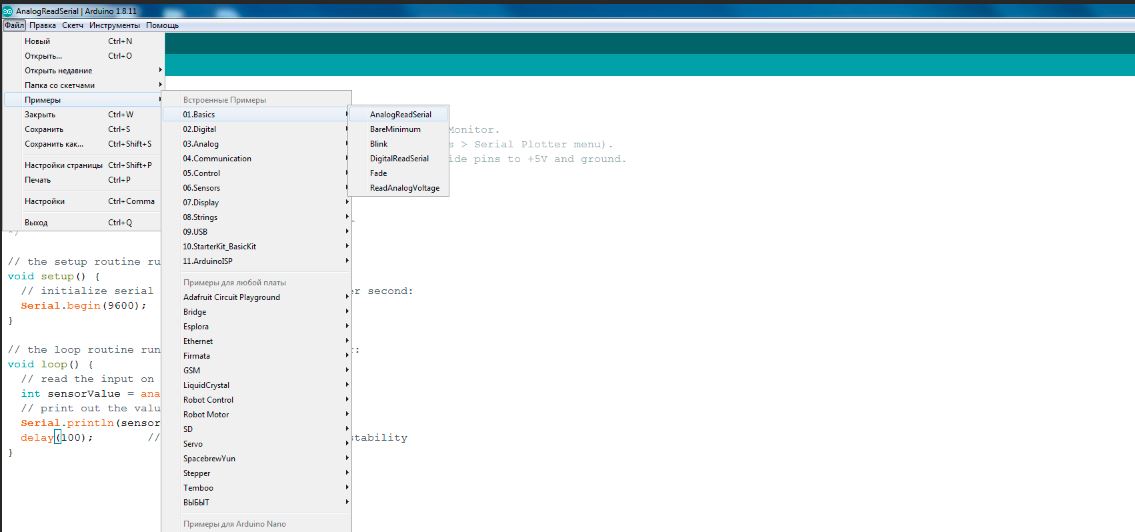
Task: Open the Robot Control examples
Action: click(x=256, y=400)
